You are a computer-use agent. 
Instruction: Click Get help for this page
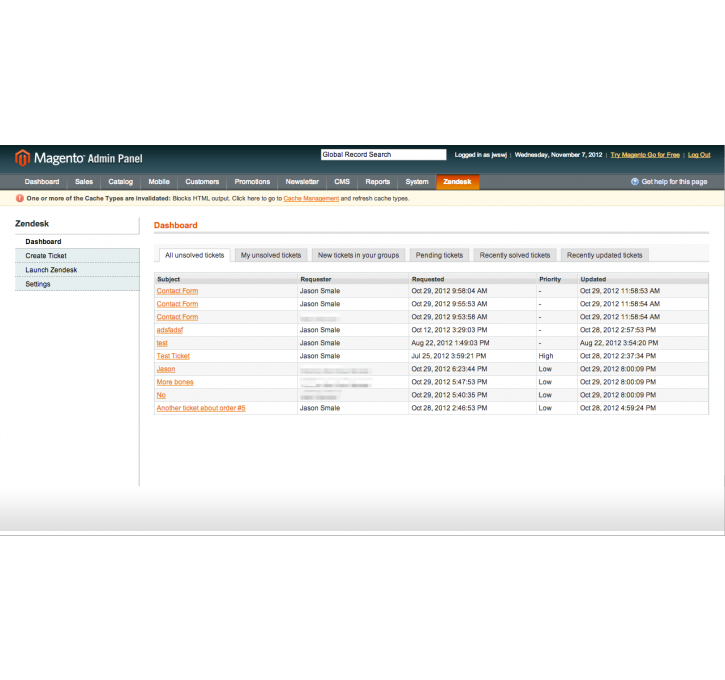[x=674, y=182]
